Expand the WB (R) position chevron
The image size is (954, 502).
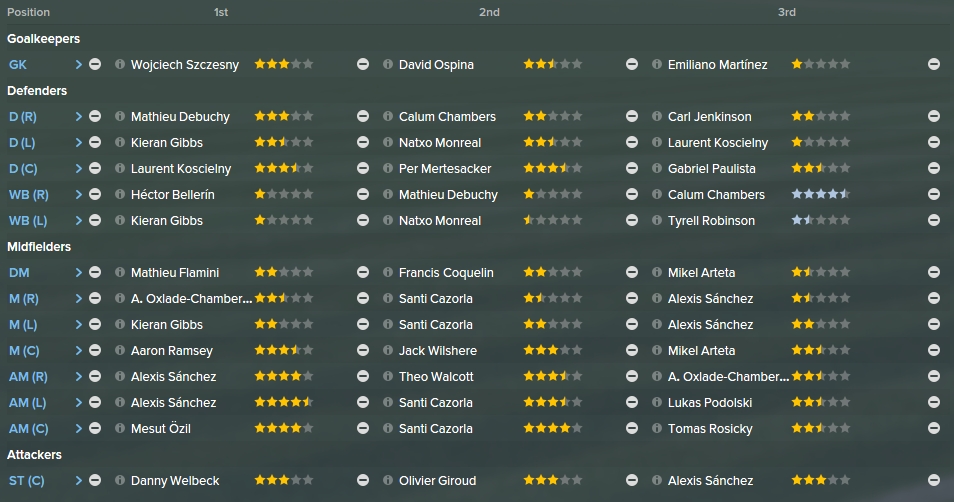(78, 195)
